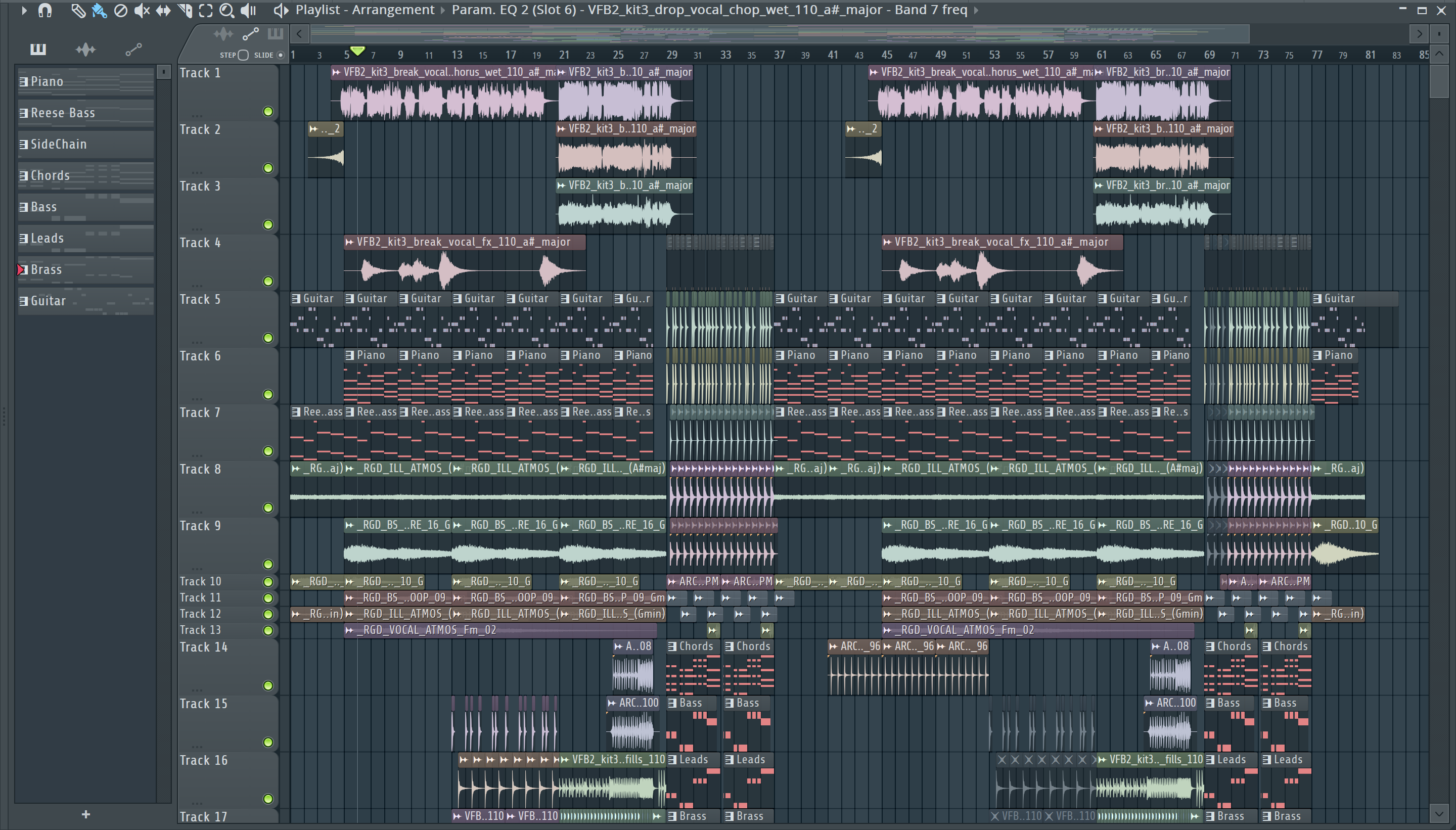1456x830 pixels.
Task: Click the first Chords clip's pattern icon on Track 14
Action: point(672,647)
